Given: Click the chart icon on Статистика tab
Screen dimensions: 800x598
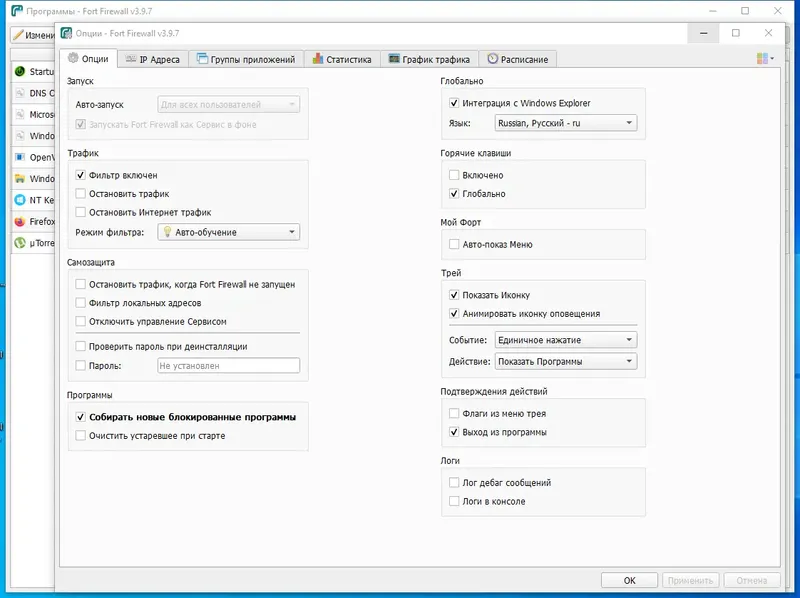Looking at the screenshot, I should pyautogui.click(x=318, y=59).
